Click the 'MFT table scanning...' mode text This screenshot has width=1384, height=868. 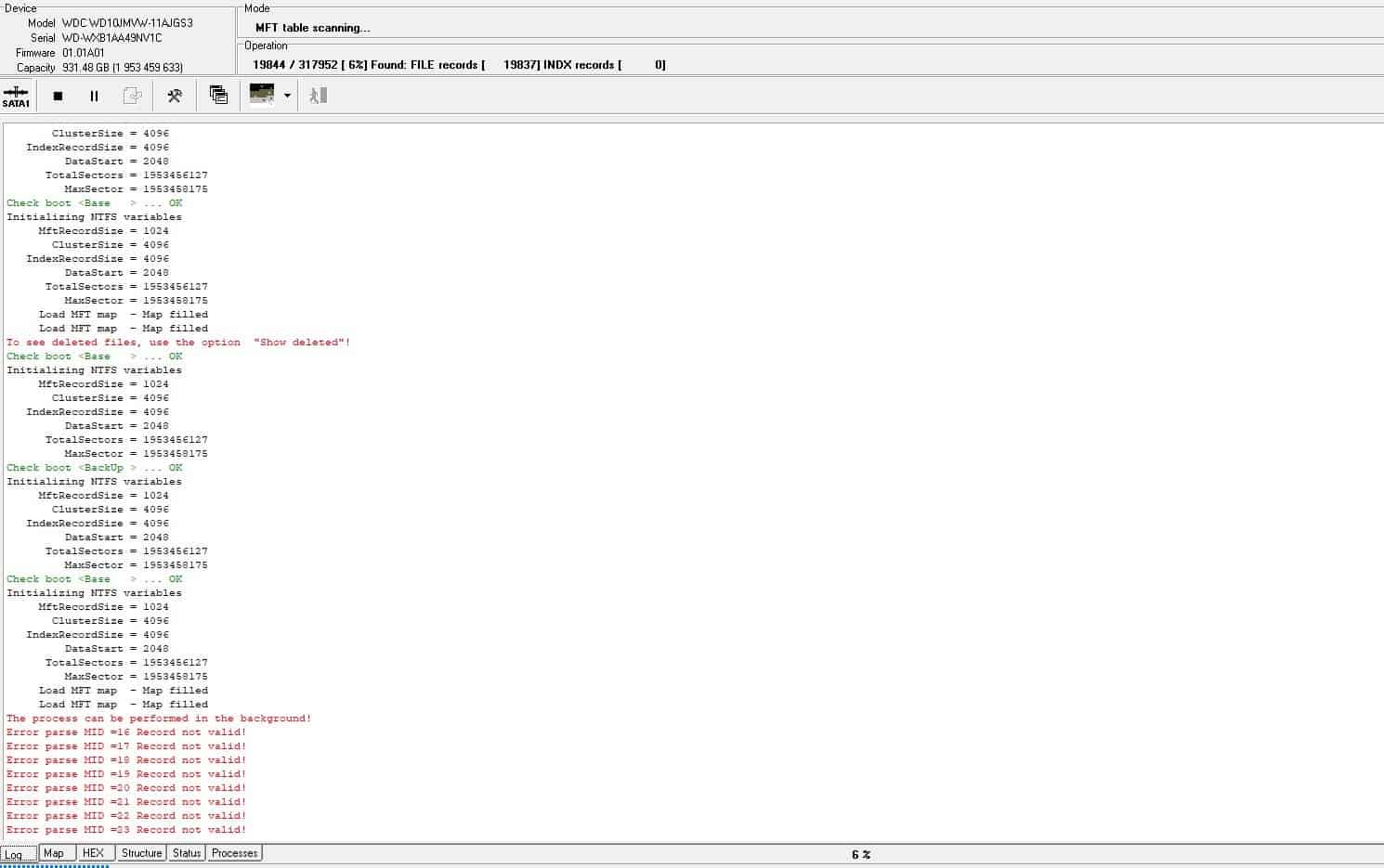[x=312, y=28]
